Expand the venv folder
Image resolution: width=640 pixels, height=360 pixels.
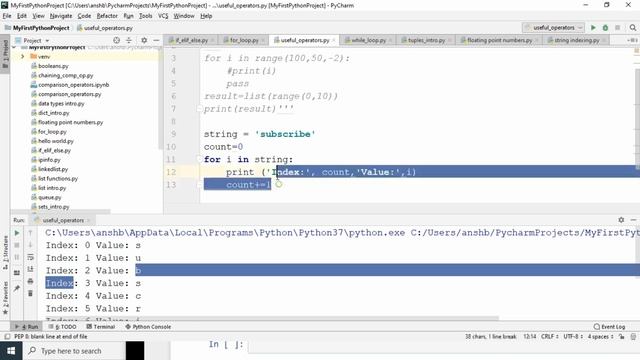click(23, 56)
